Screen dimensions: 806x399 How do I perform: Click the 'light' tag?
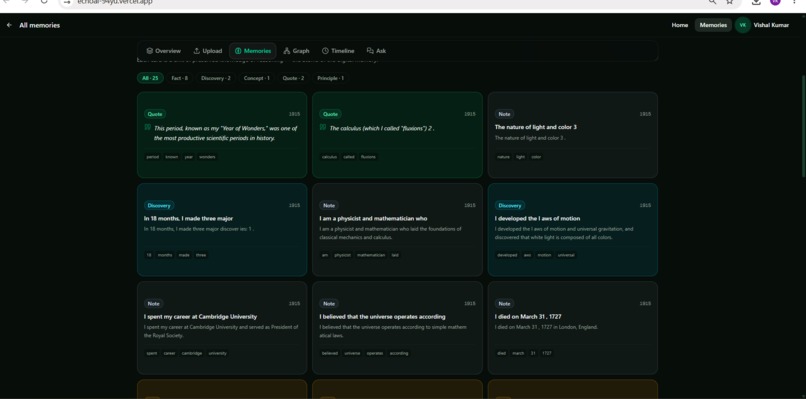tap(521, 157)
